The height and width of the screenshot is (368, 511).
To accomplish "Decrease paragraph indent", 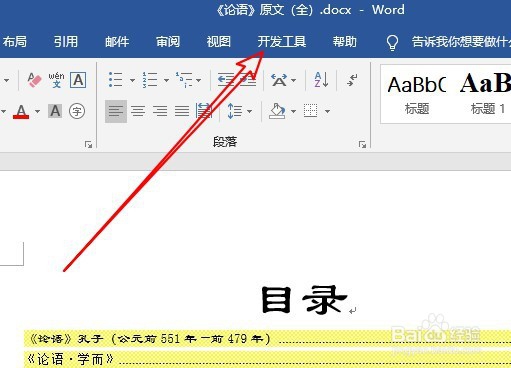I will pos(226,80).
